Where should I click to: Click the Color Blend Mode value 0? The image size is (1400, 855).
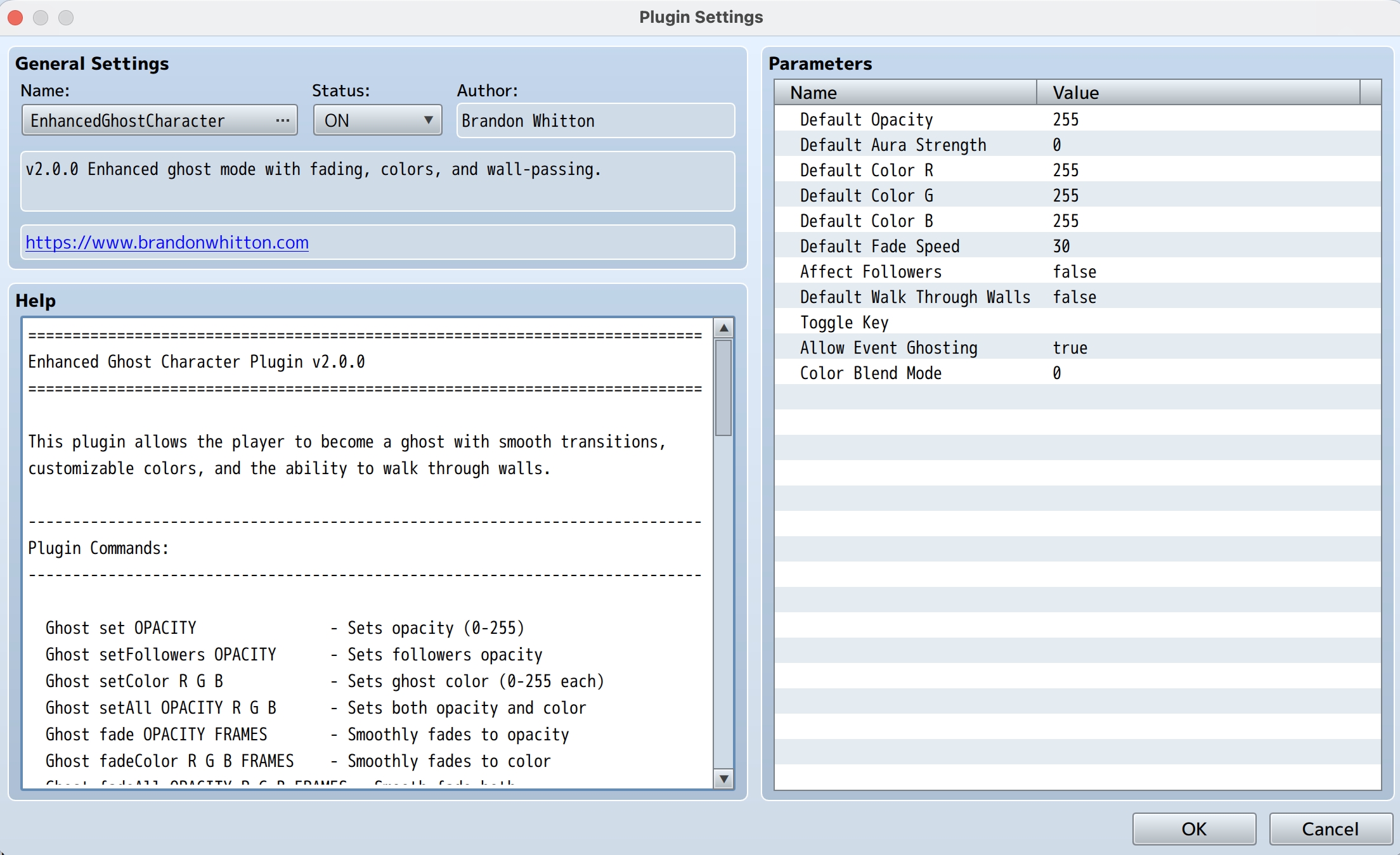coord(1057,373)
